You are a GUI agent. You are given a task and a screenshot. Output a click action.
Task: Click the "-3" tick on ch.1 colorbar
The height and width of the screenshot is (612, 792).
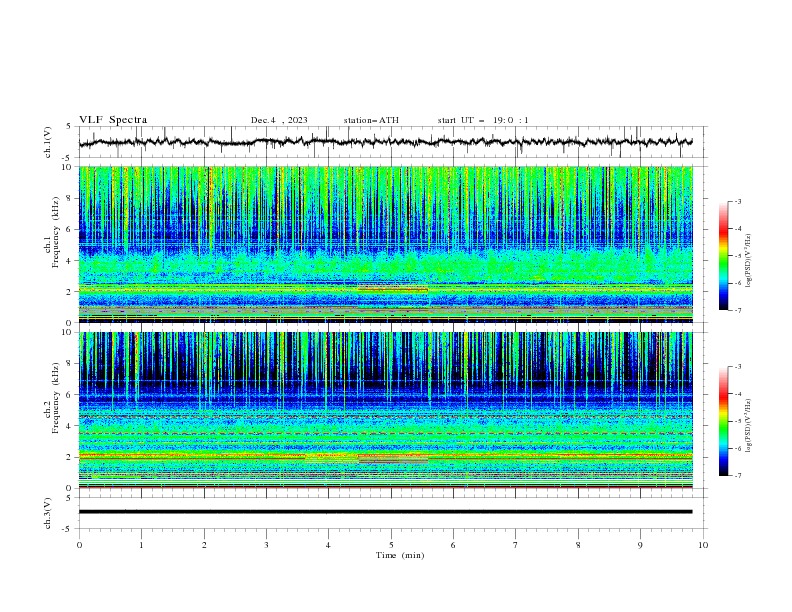[737, 201]
